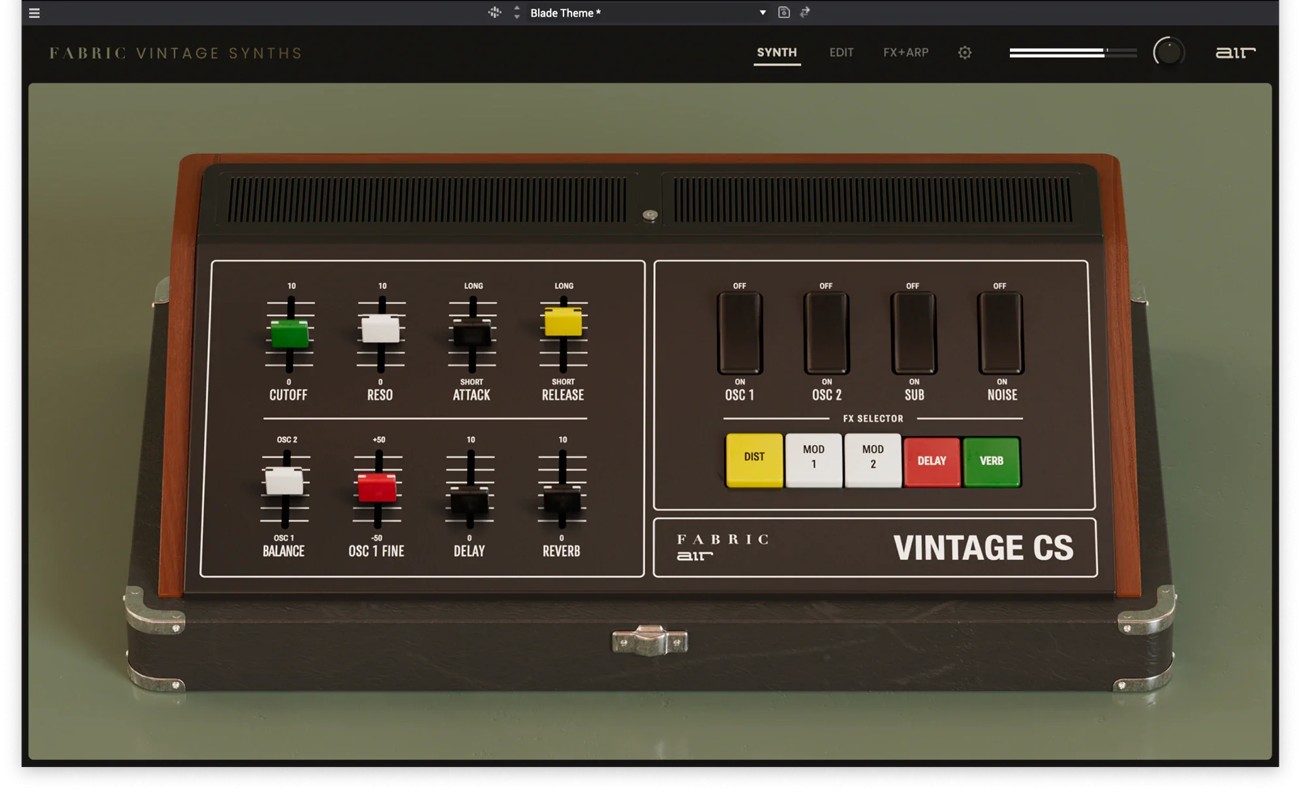The width and height of the screenshot is (1300, 792).
Task: Click the green CUTOFF slider cap
Action: [x=290, y=333]
